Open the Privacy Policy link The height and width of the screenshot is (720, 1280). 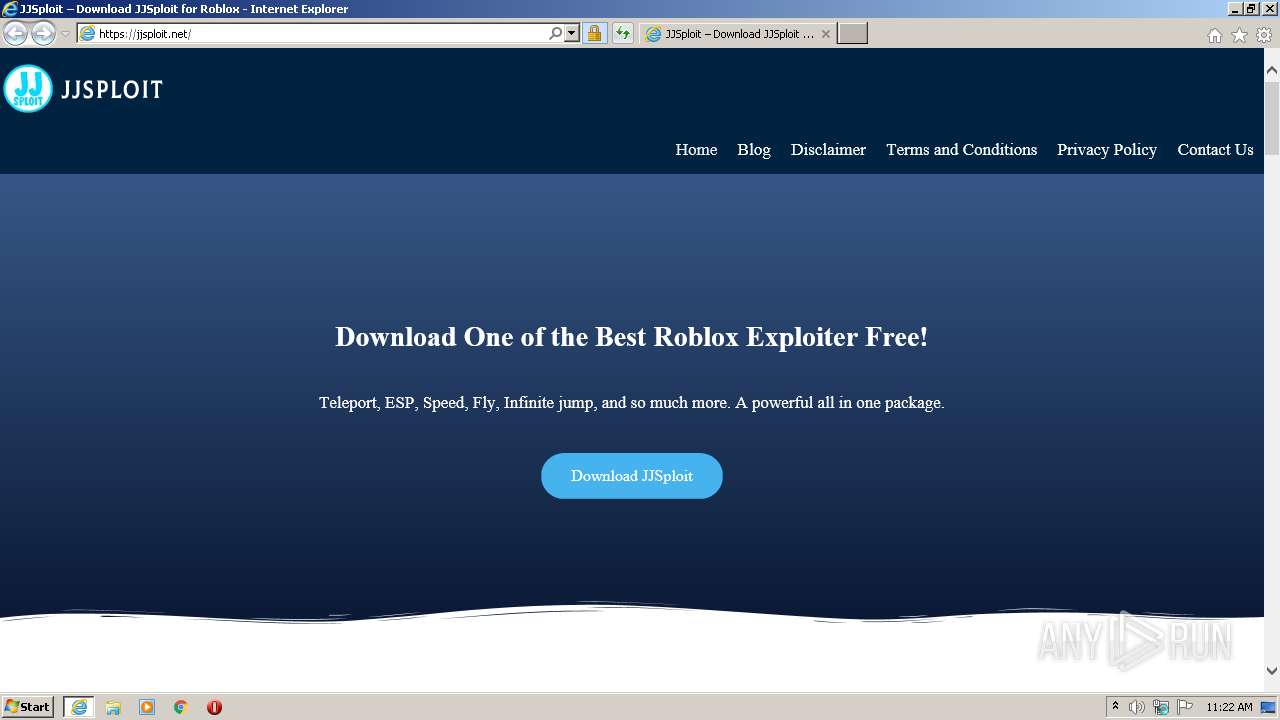coord(1107,149)
